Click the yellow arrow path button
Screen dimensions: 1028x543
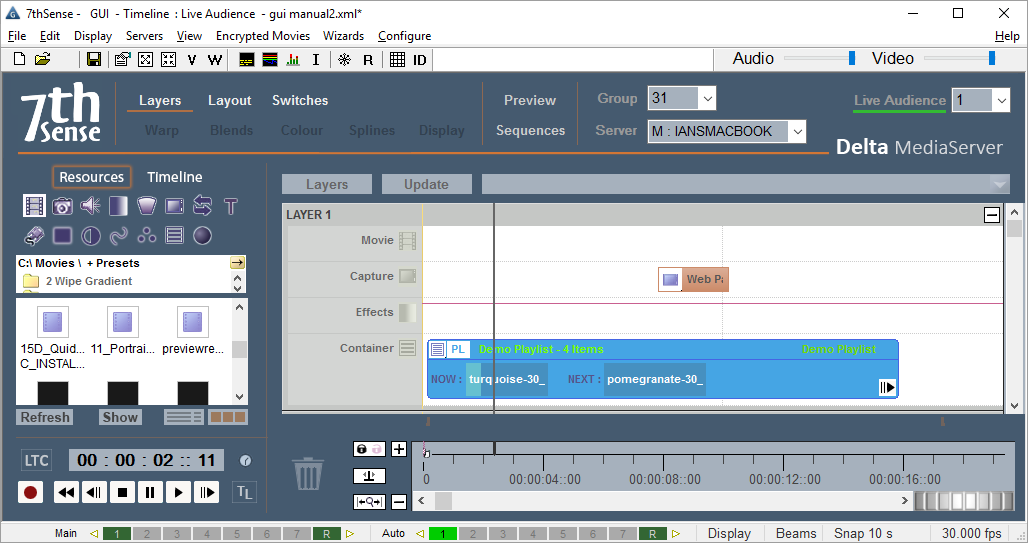(x=237, y=263)
